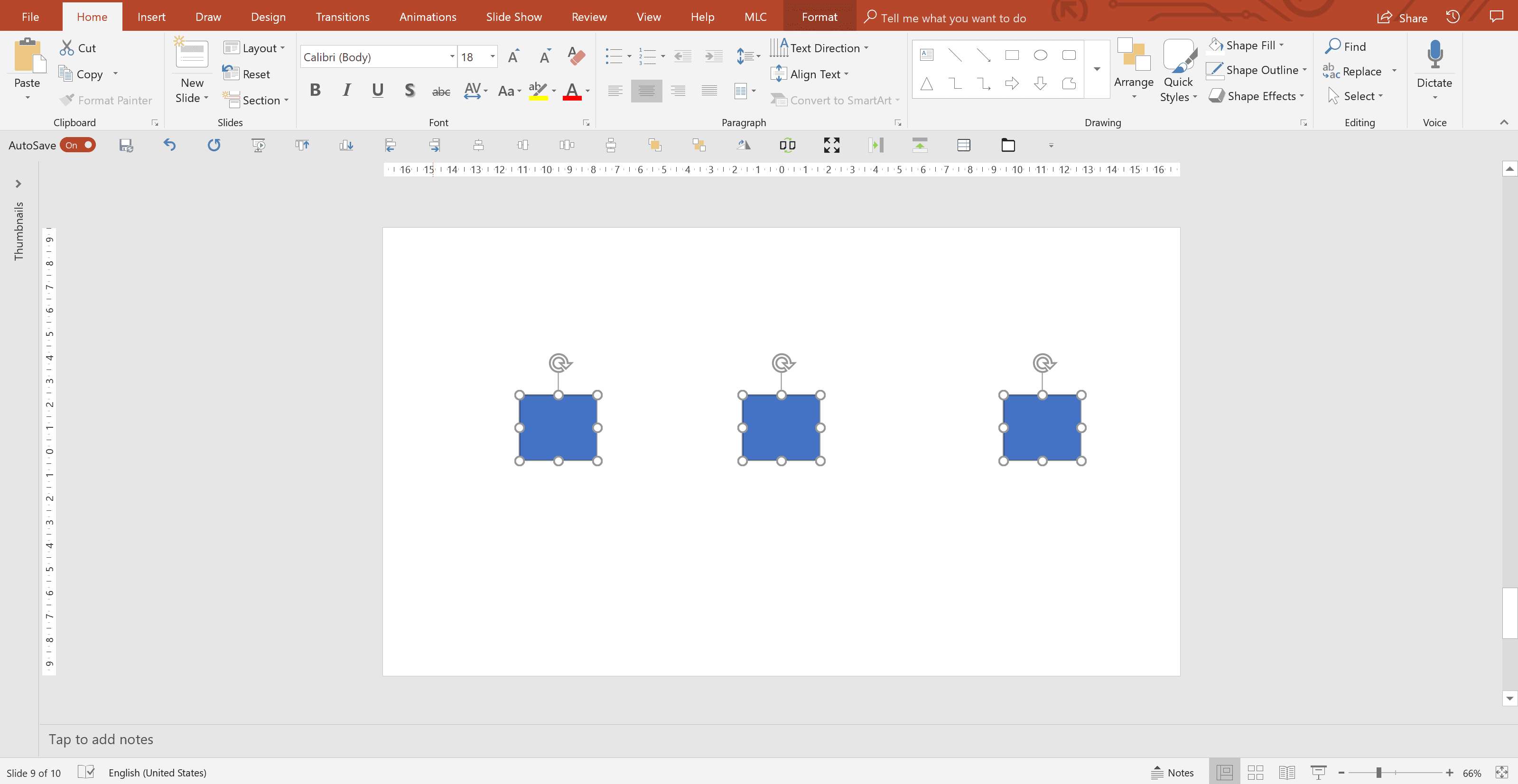Apply strikethrough formatting
The width and height of the screenshot is (1518, 784).
[x=441, y=91]
